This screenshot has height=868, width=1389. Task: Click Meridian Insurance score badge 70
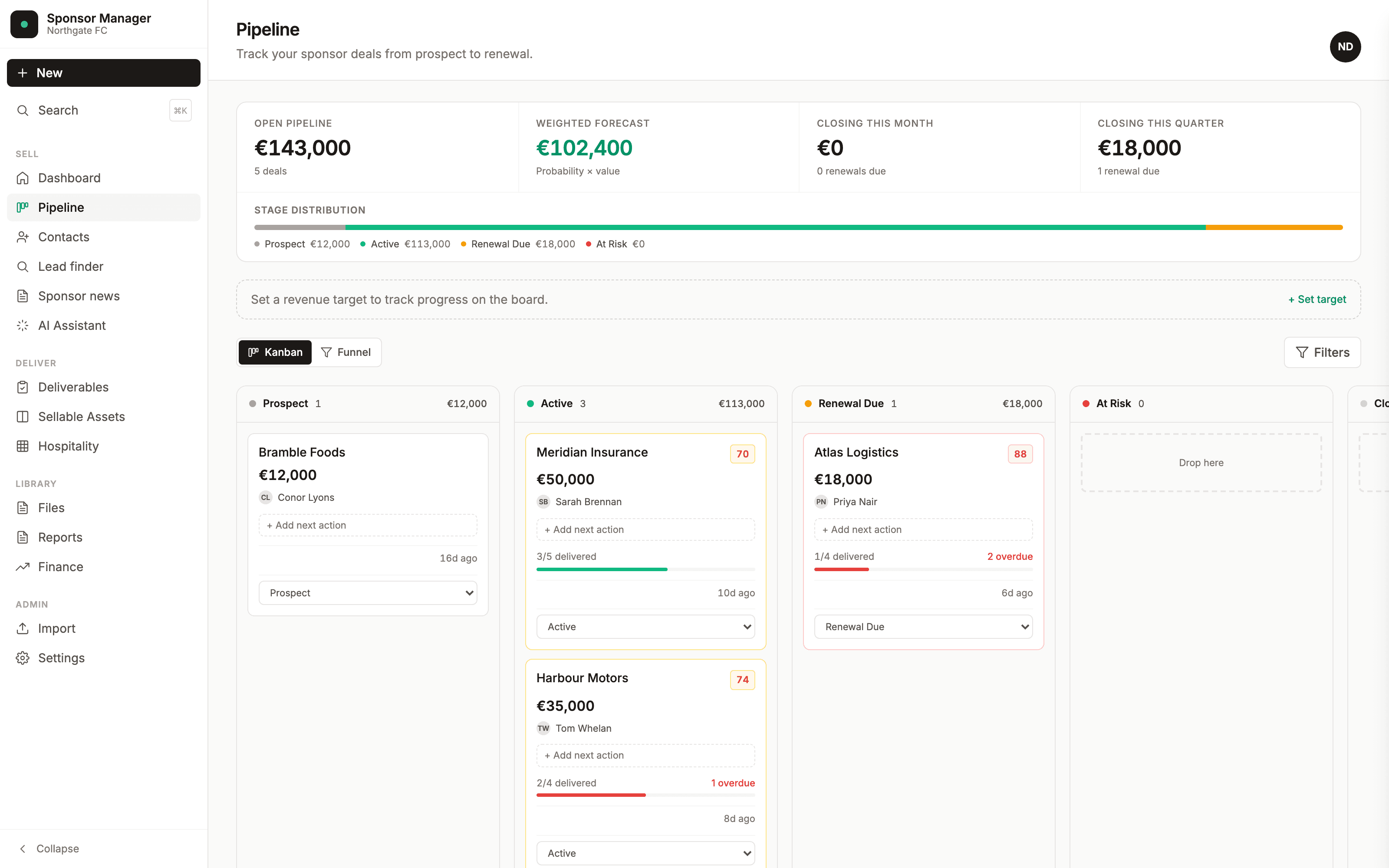point(742,454)
